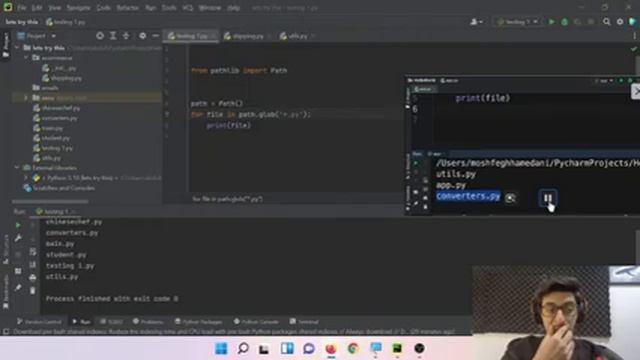Open Windows Start menu
The image size is (640, 360).
pos(221,349)
